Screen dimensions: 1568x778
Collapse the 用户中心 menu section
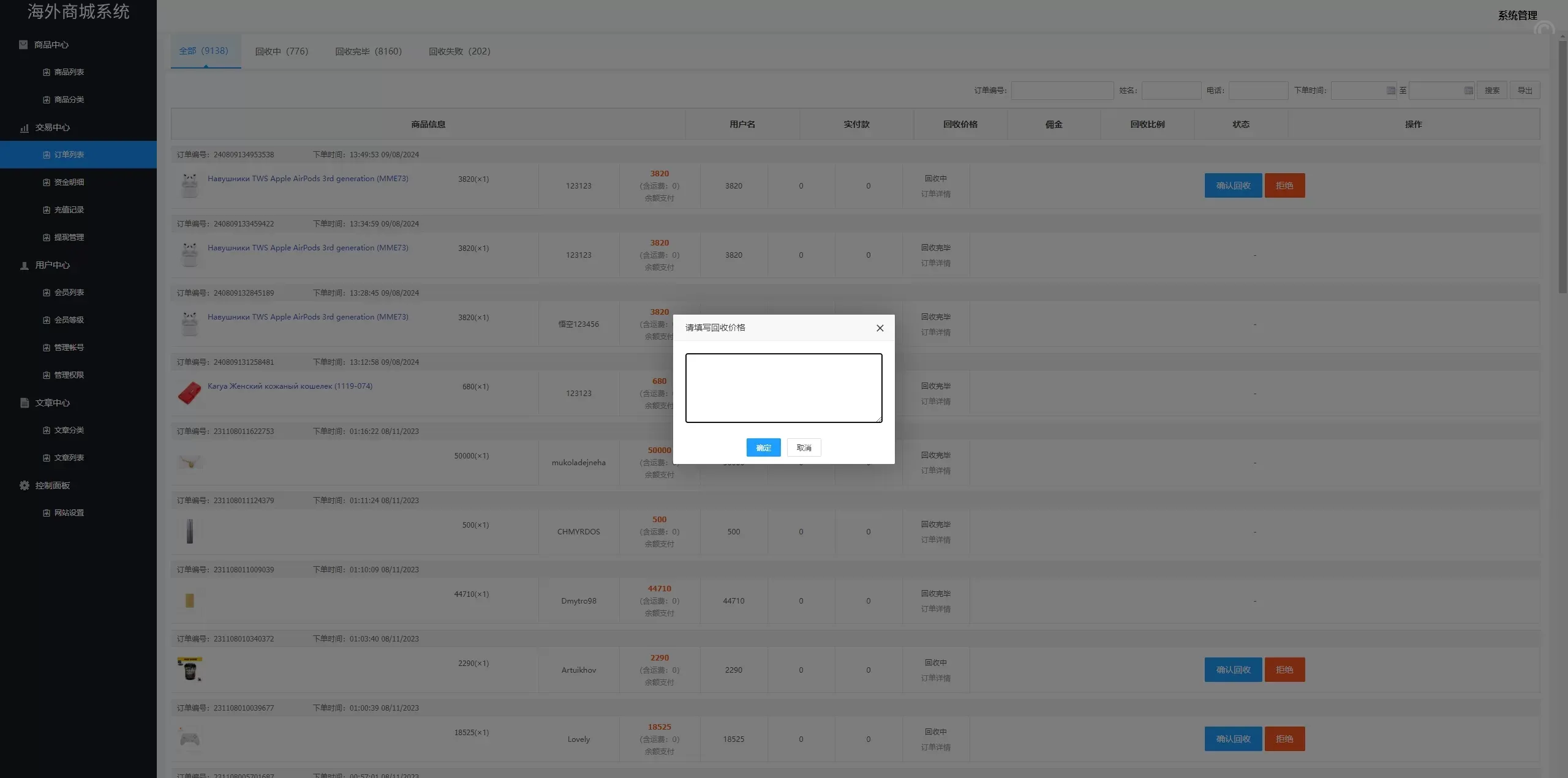[52, 265]
